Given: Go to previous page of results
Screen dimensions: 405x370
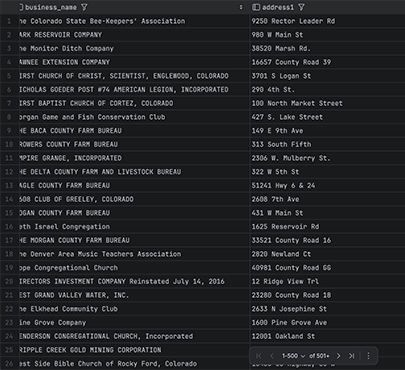Looking at the screenshot, I should tap(272, 356).
